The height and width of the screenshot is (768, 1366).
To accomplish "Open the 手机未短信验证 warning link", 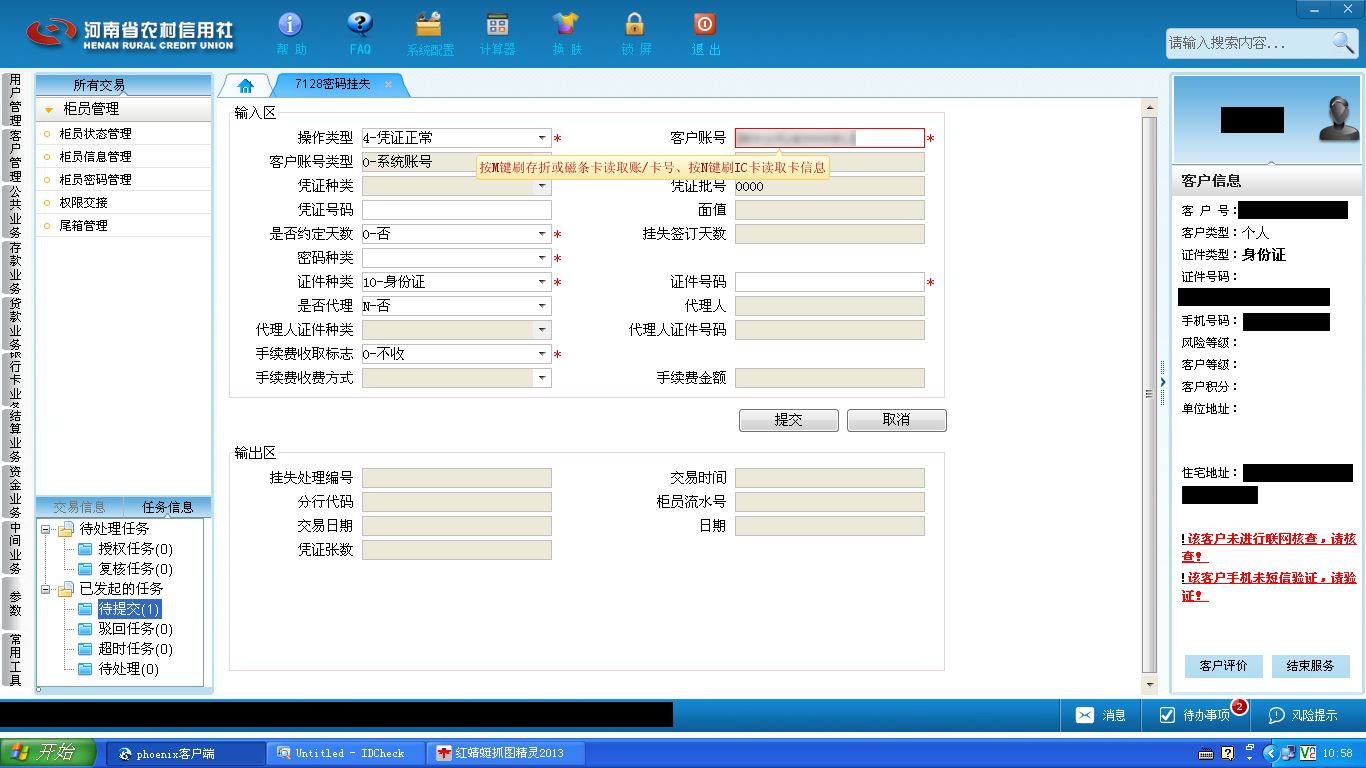I will pyautogui.click(x=1269, y=586).
